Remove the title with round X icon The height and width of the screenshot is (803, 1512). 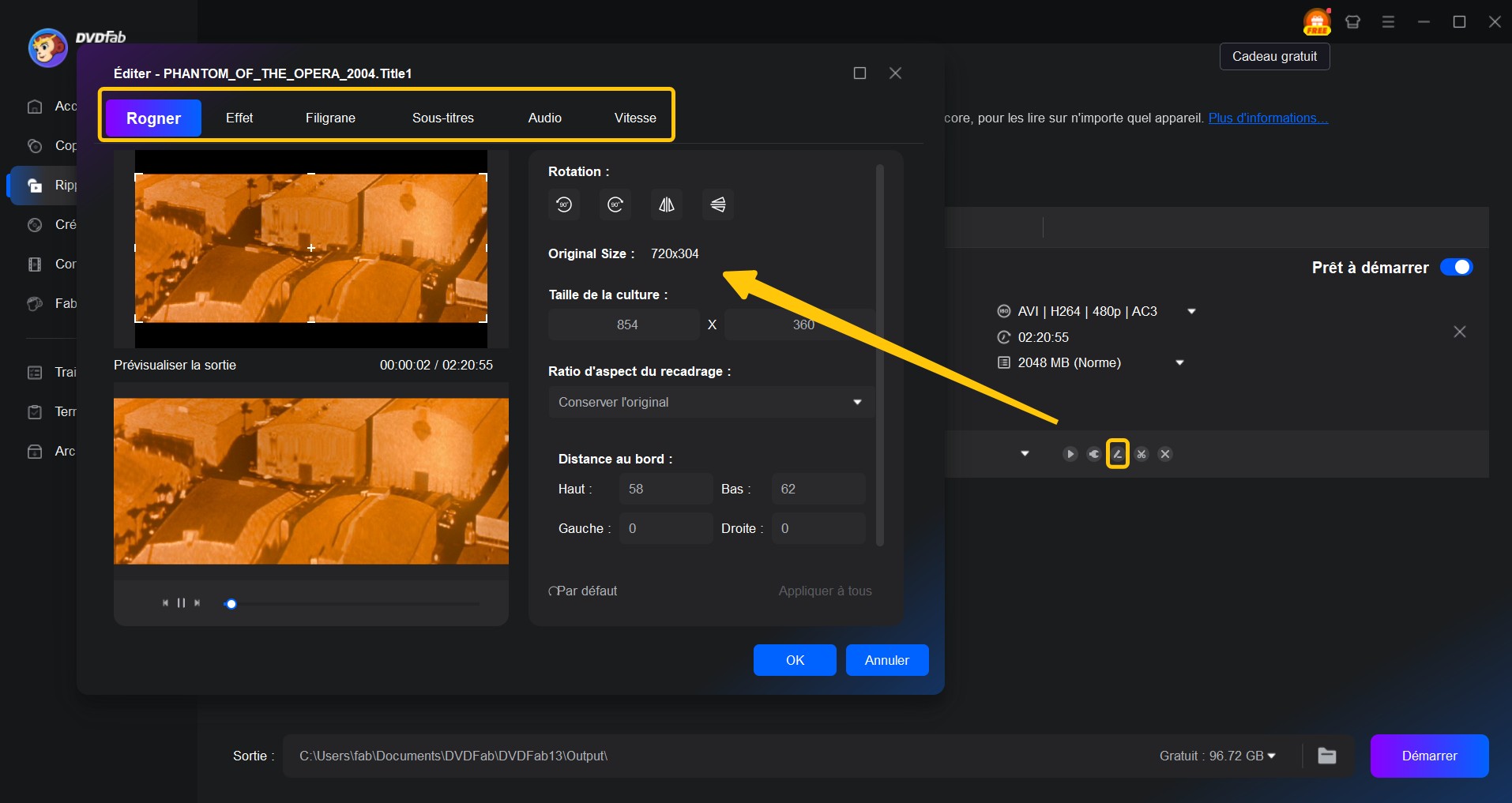(1165, 454)
